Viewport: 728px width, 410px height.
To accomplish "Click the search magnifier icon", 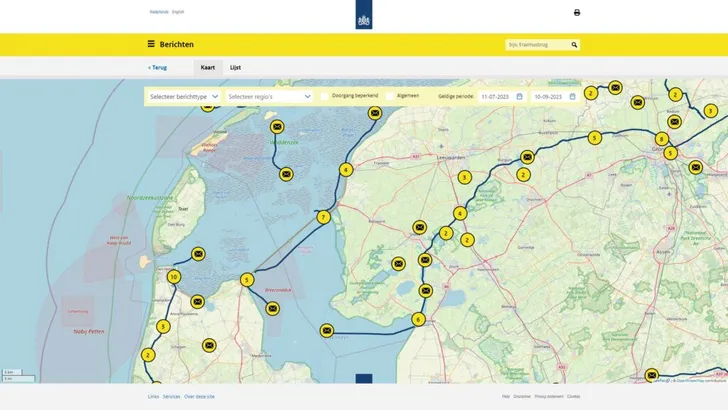I will pos(574,44).
